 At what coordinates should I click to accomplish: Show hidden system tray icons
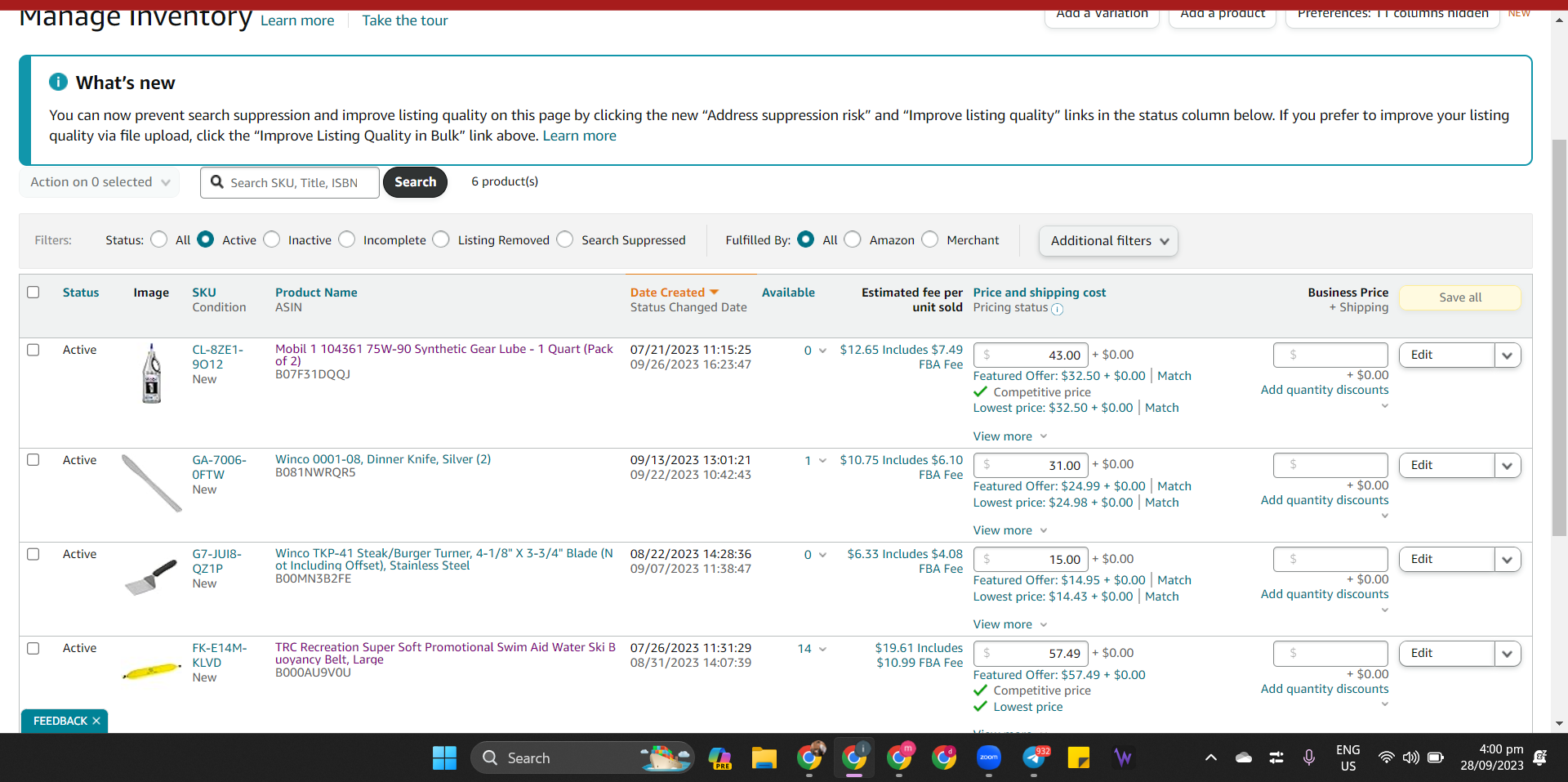point(1211,758)
